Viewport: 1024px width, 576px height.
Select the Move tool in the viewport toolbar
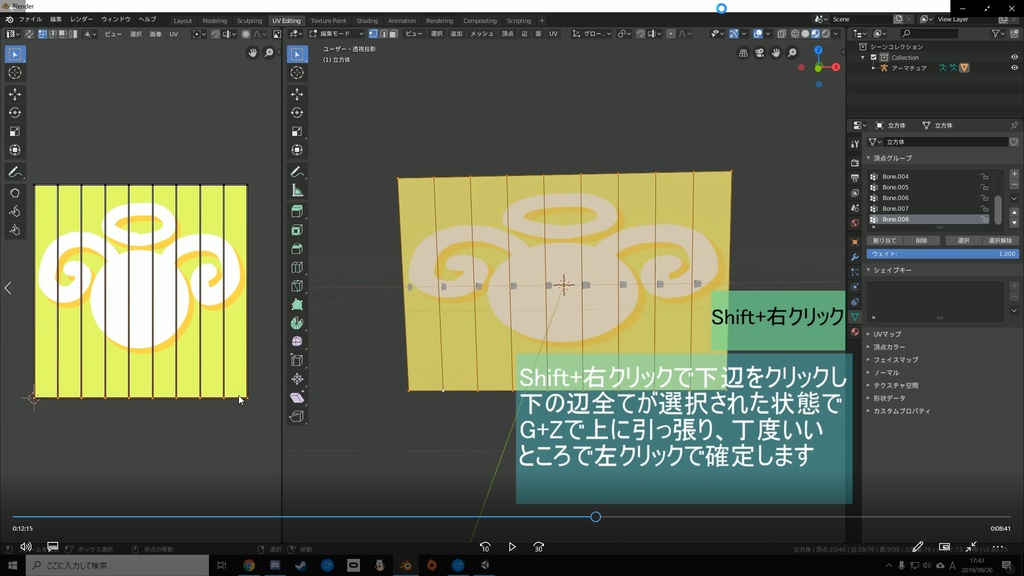point(297,94)
